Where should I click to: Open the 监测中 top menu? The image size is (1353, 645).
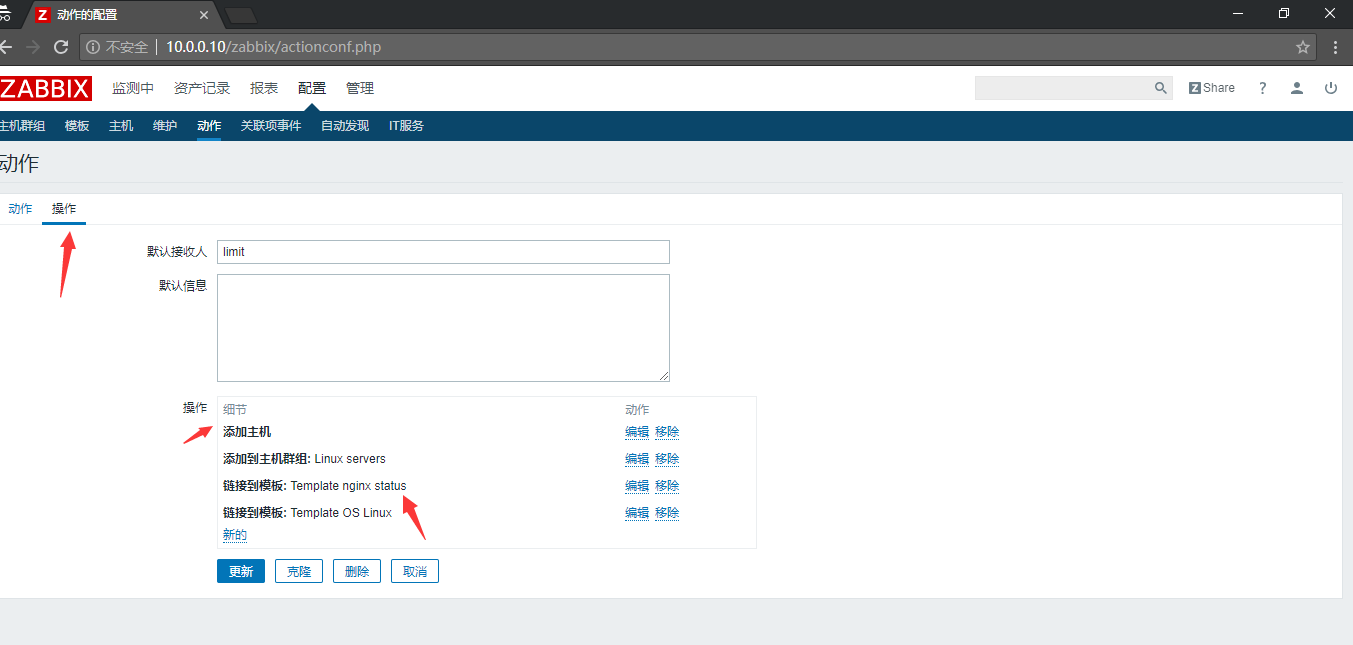click(133, 88)
